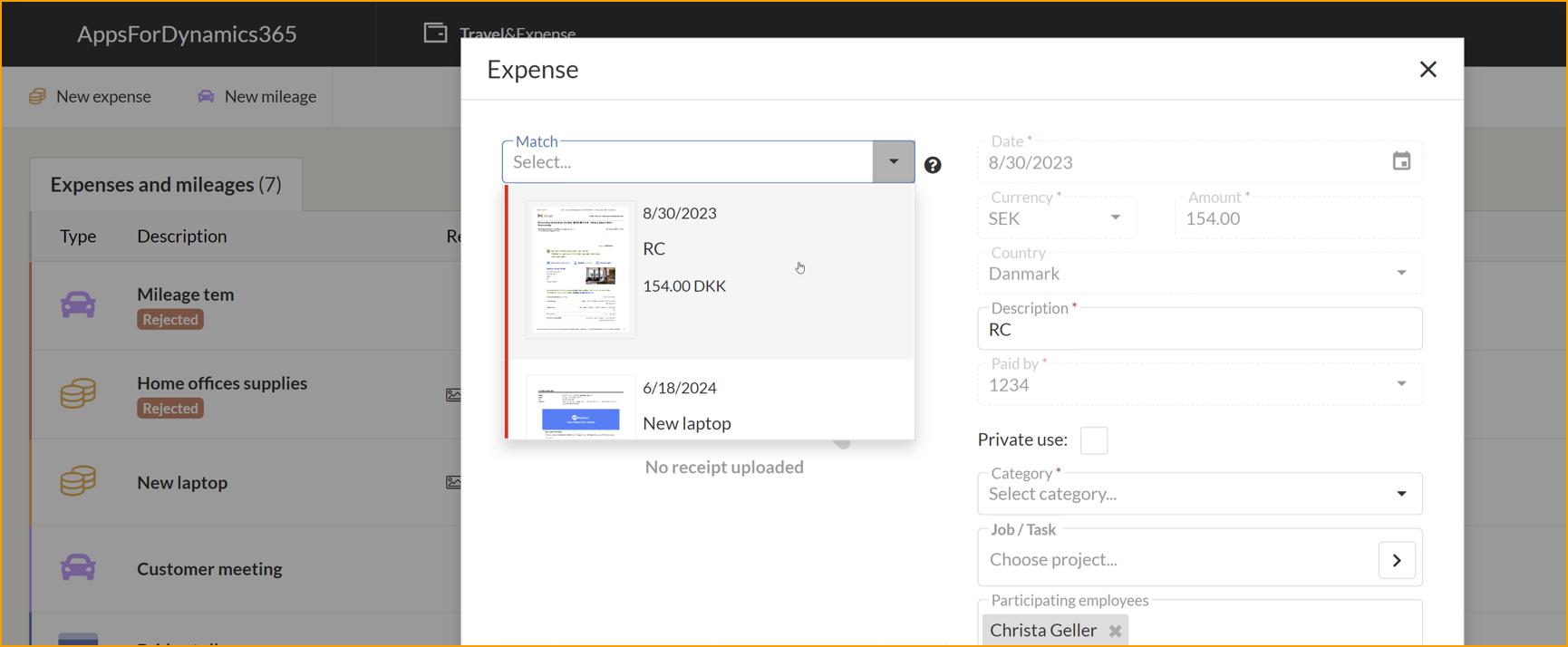
Task: Click the Mileage tem car icon
Action: pos(78,304)
